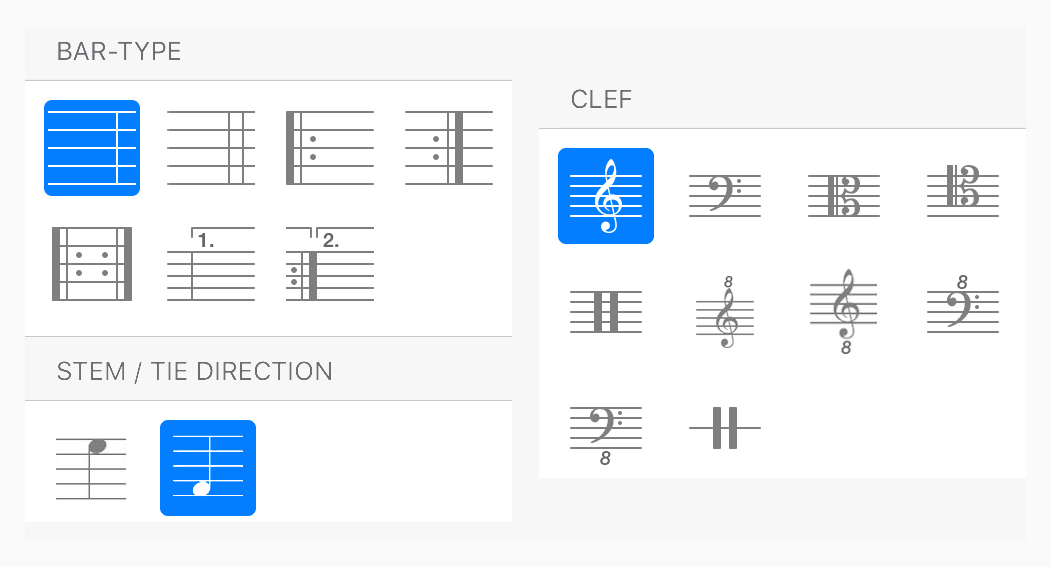Select treble clef with 8 below

click(844, 312)
